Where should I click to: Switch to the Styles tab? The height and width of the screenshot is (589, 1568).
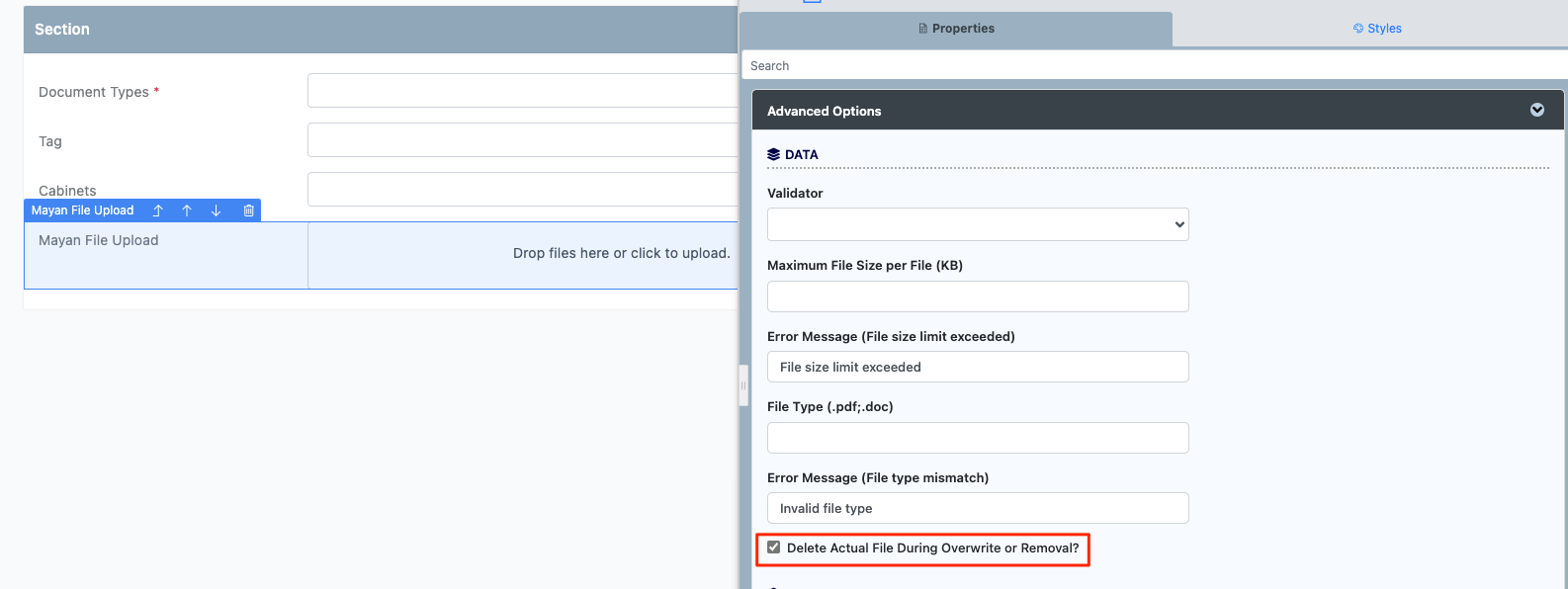tap(1377, 29)
